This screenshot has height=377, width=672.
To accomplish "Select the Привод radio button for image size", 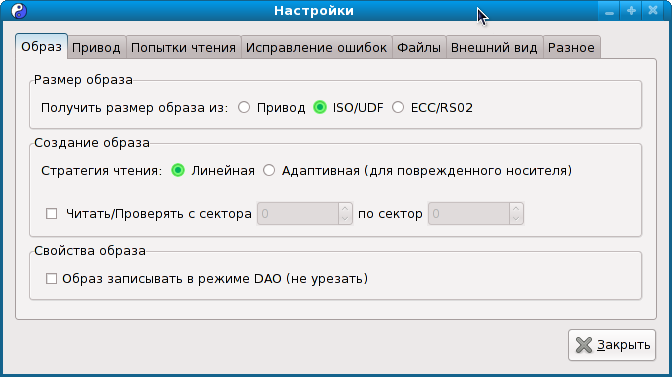I will pos(244,107).
